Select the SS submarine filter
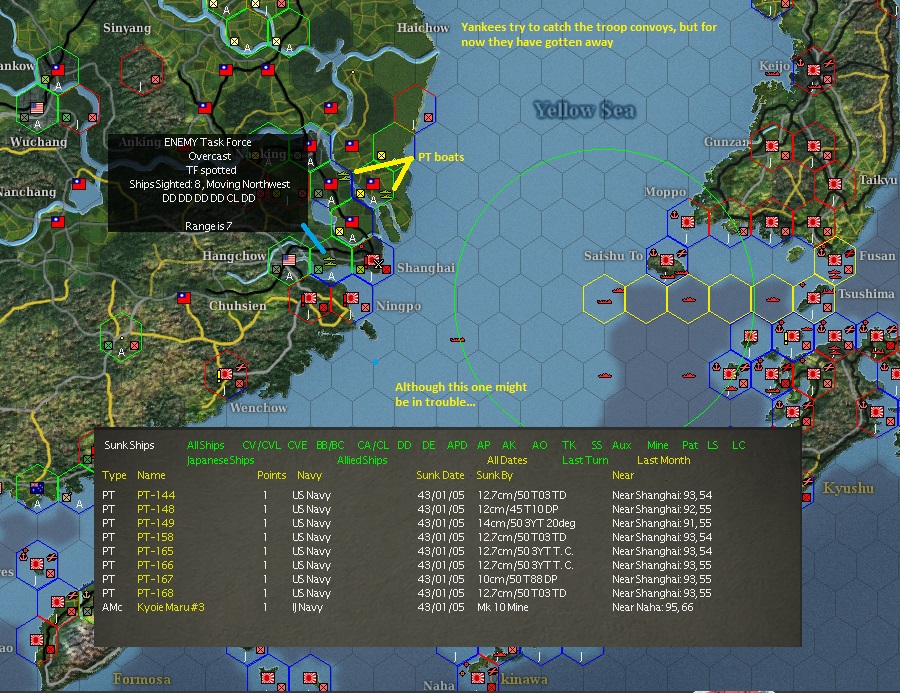Viewport: 900px width, 693px height. click(x=597, y=445)
